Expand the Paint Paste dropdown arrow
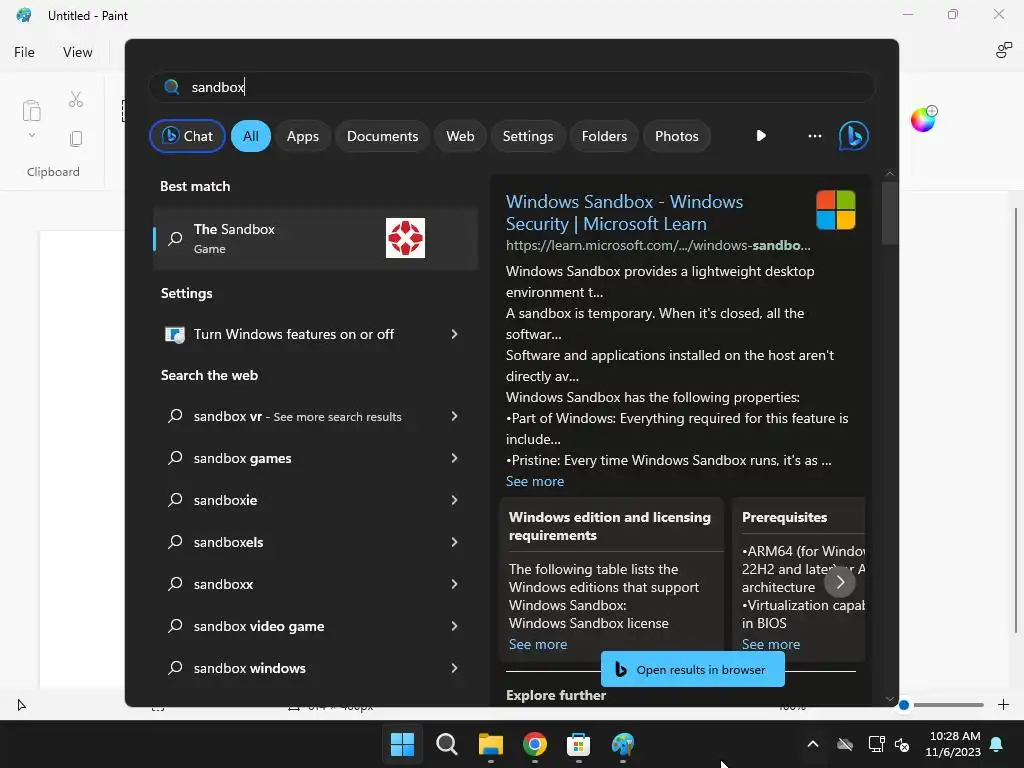The width and height of the screenshot is (1024, 768). [31, 136]
